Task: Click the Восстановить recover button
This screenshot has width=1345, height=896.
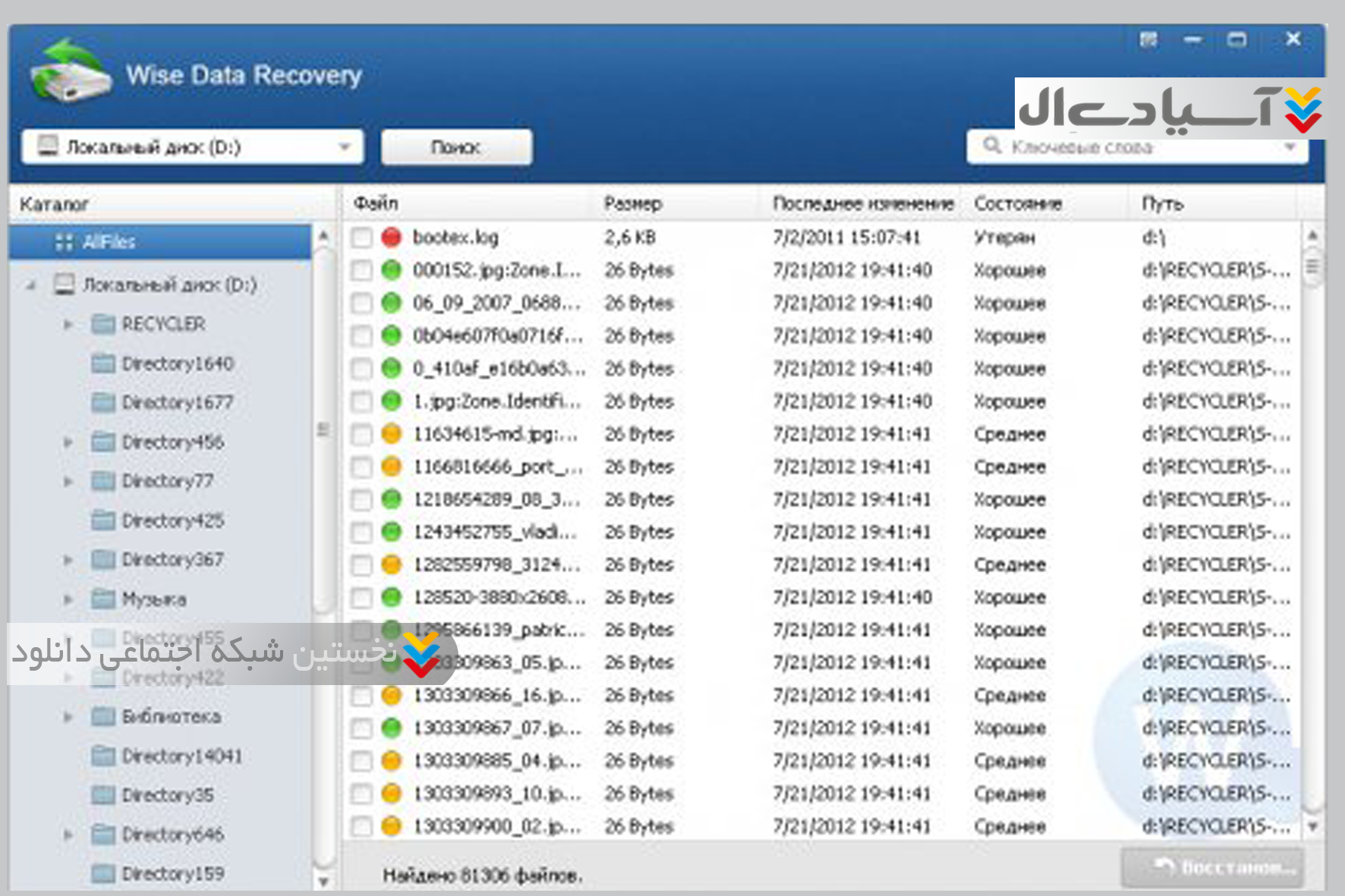Action: pyautogui.click(x=1211, y=866)
